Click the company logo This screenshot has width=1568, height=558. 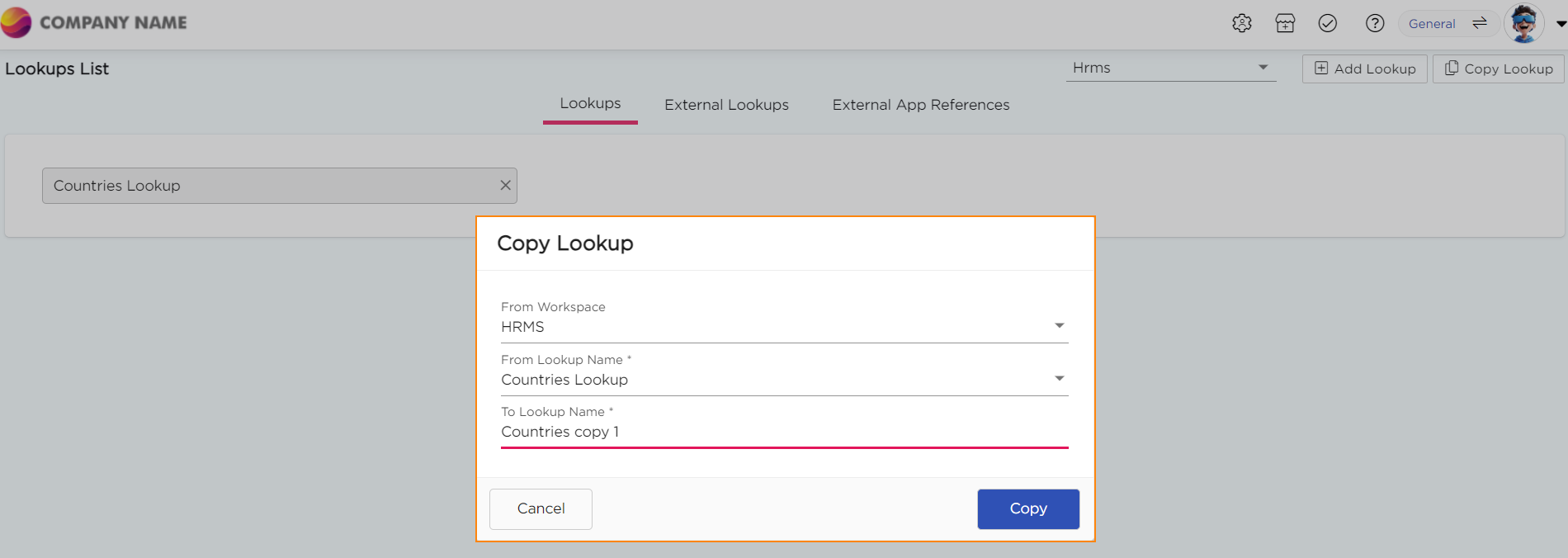point(17,22)
